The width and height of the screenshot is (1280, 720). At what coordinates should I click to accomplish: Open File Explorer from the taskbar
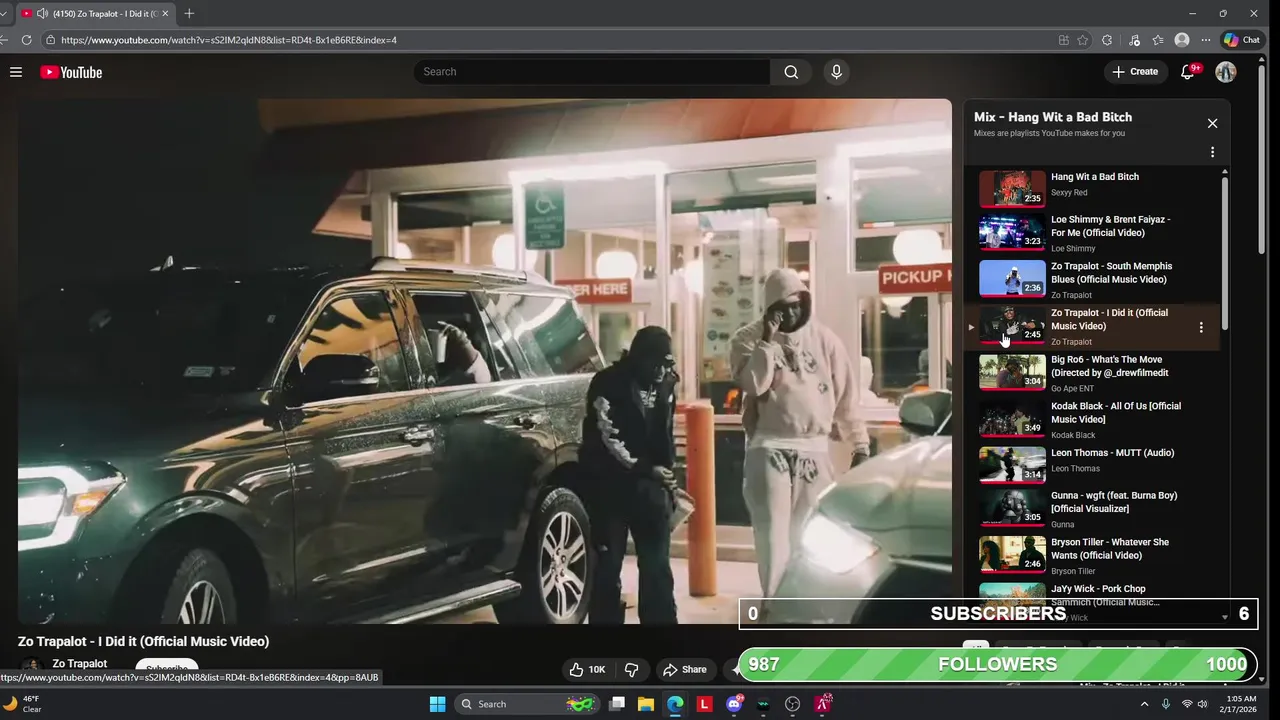646,704
